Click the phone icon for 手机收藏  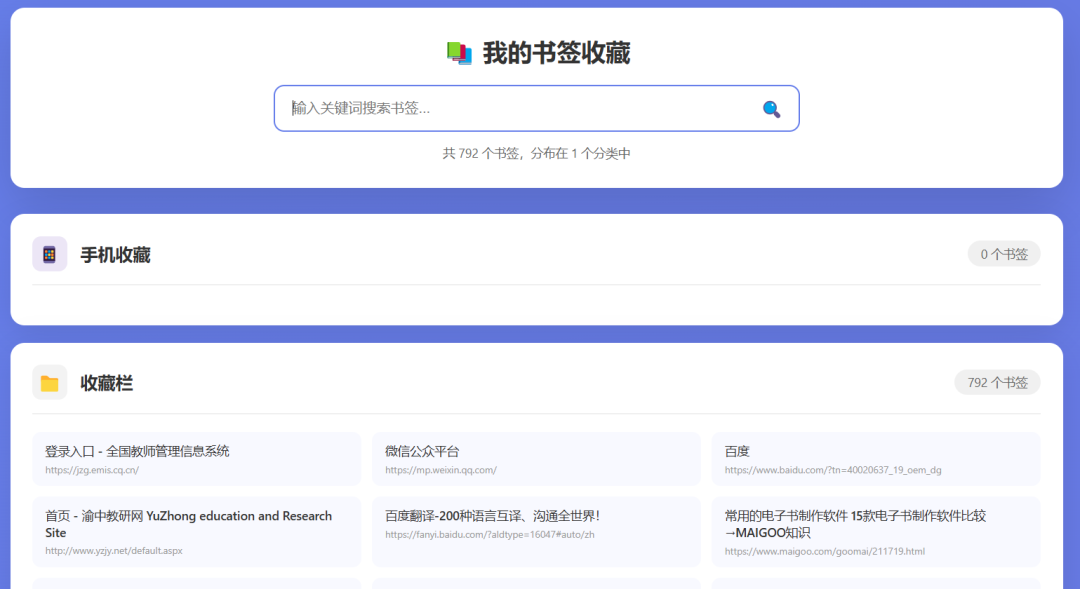pos(50,254)
